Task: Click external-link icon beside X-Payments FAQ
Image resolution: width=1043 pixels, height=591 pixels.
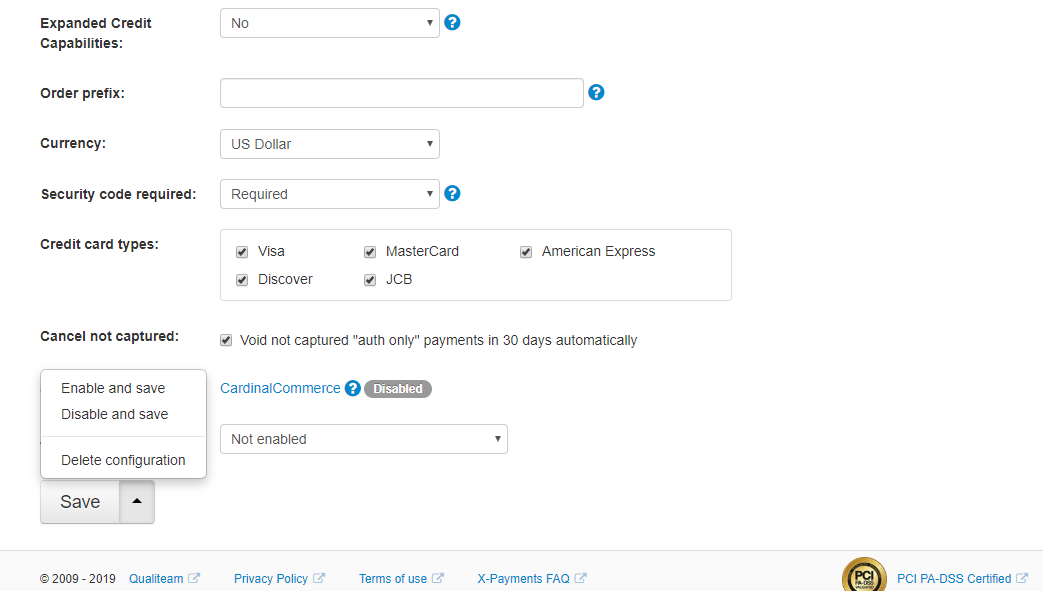Action: click(x=581, y=578)
